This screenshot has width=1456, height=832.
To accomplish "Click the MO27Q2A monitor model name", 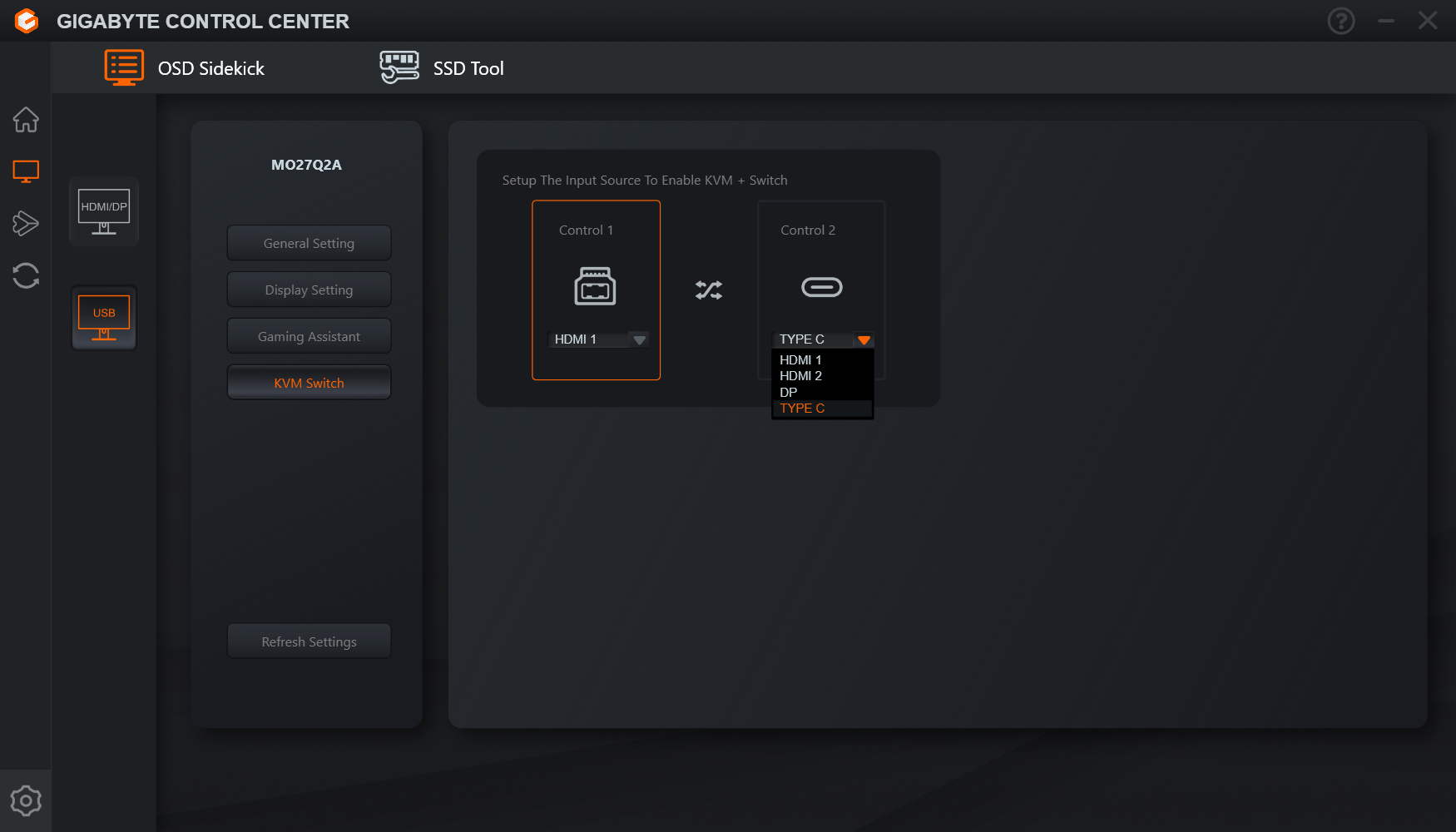I will (x=306, y=165).
